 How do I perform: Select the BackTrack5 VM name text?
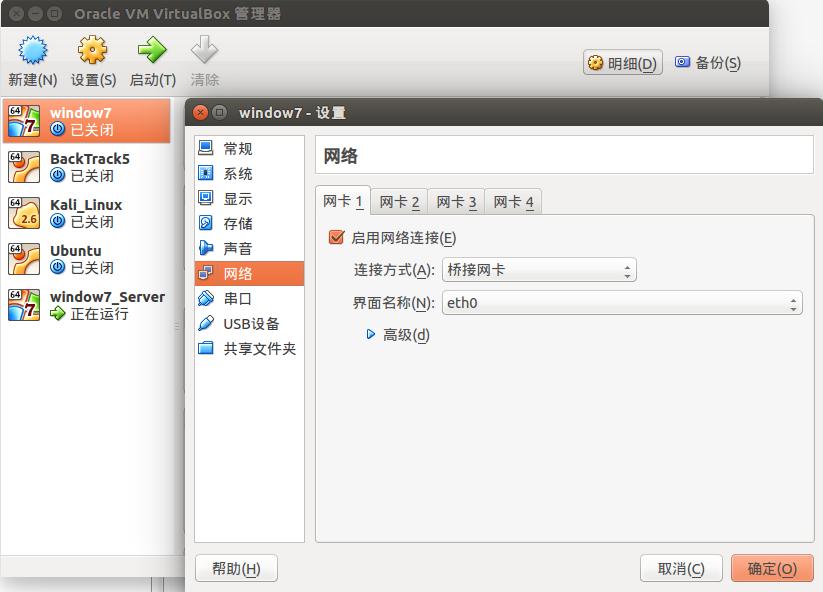[x=90, y=158]
